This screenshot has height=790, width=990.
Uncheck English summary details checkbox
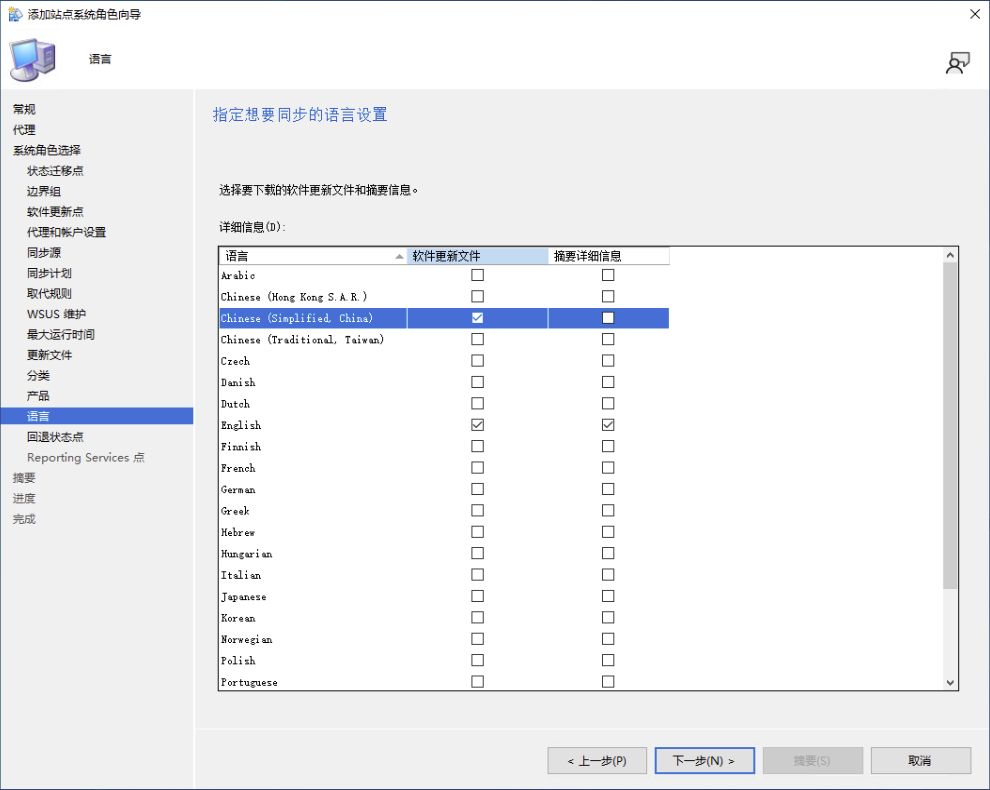[608, 425]
